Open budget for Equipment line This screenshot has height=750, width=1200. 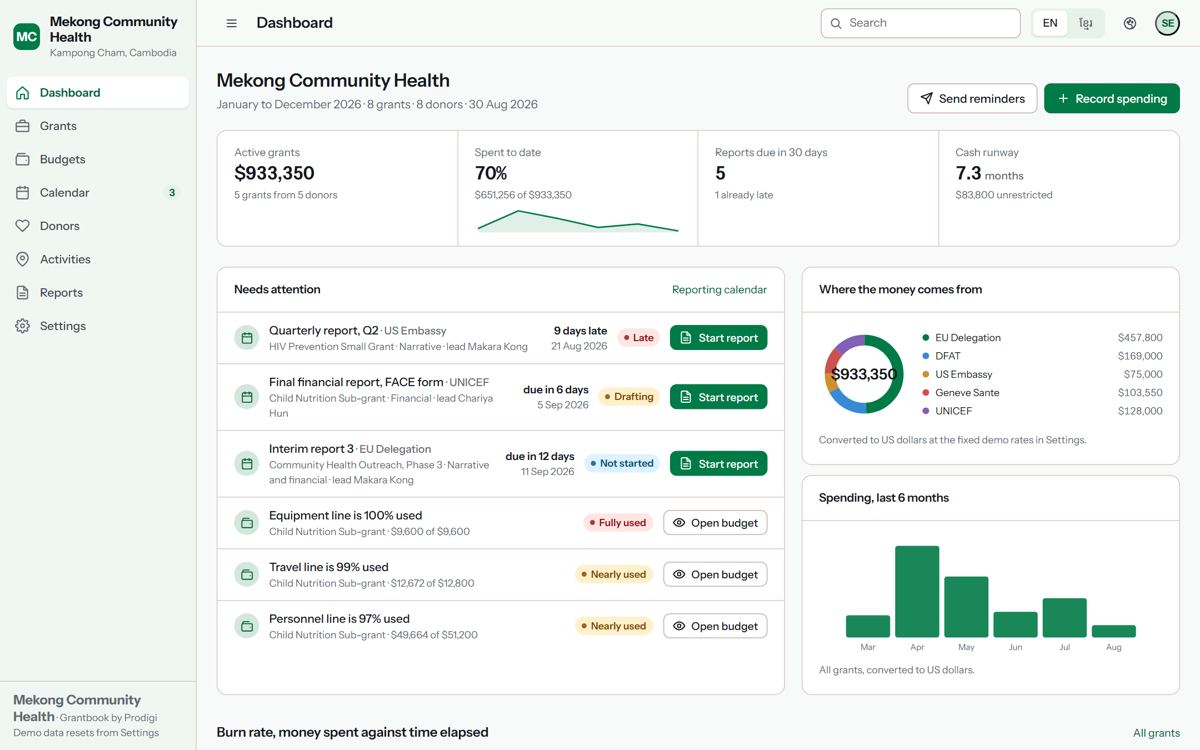715,523
